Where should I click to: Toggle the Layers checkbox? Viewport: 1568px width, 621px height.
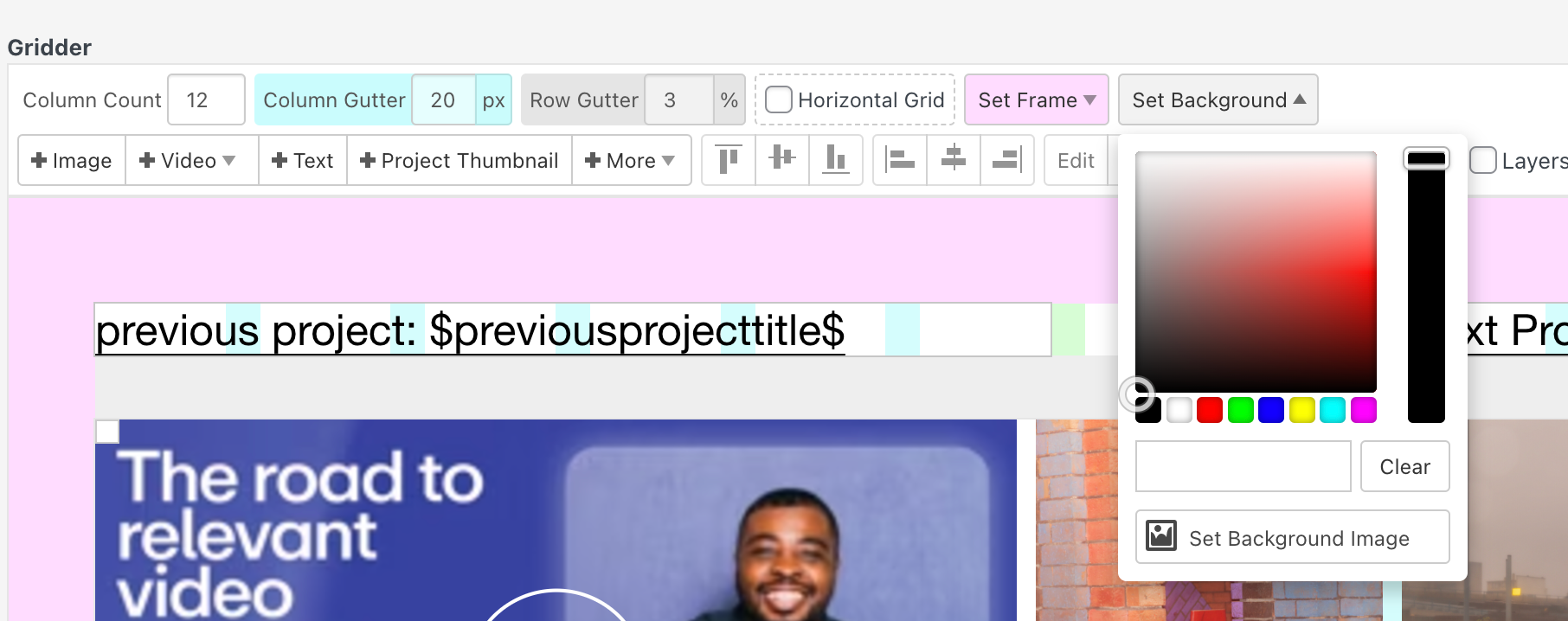tap(1483, 161)
